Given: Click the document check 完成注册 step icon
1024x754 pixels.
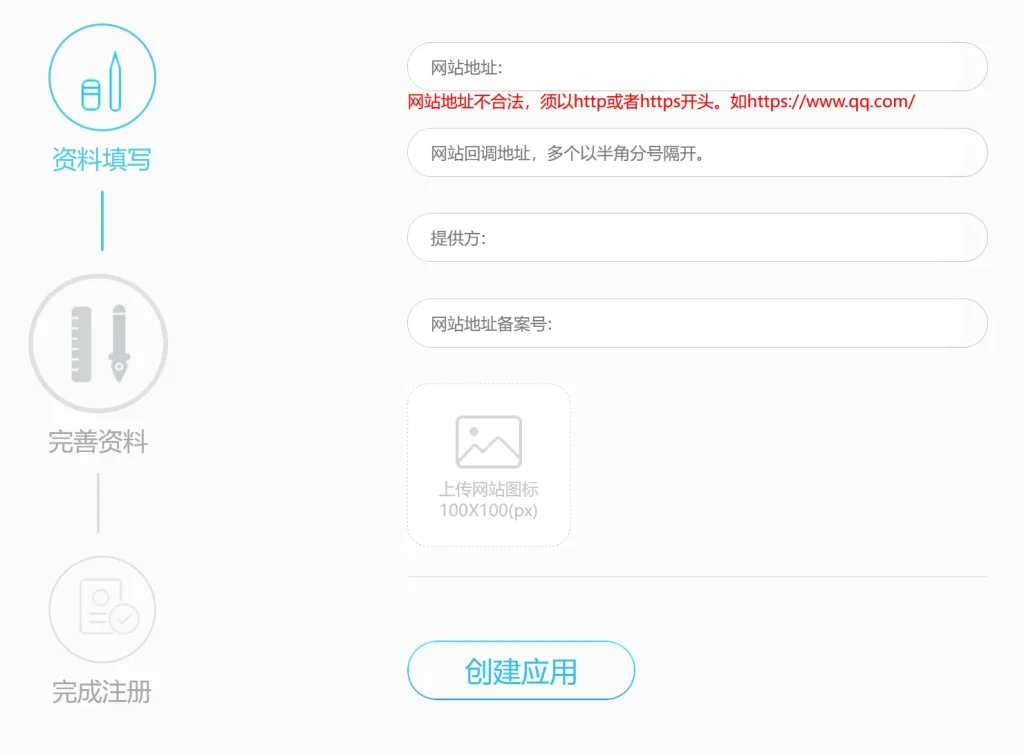Looking at the screenshot, I should 101,607.
